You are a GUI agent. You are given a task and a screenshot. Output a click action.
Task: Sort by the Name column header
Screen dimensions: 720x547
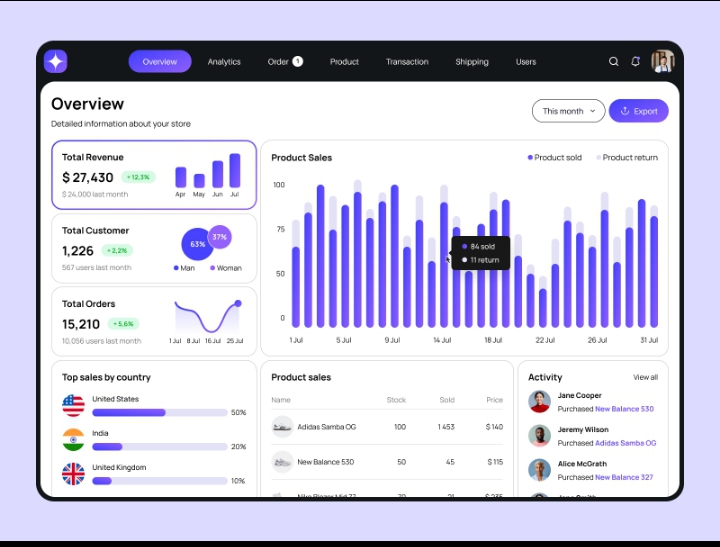coord(281,400)
